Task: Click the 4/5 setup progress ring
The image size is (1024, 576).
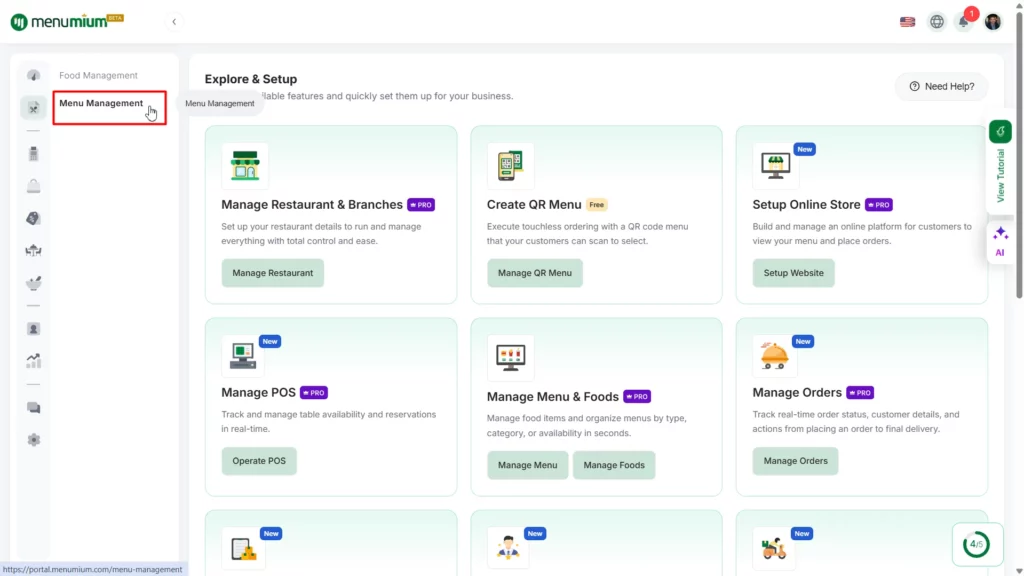Action: (976, 544)
